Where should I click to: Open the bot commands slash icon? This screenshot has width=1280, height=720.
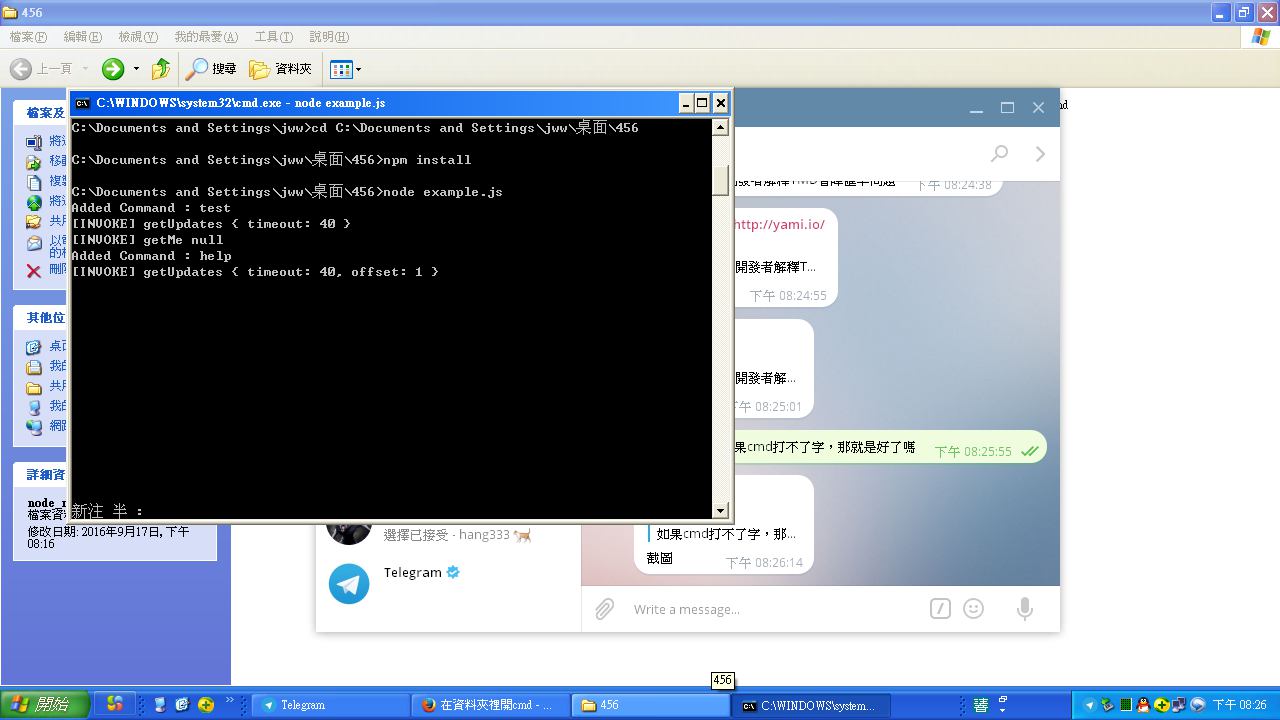coord(939,609)
